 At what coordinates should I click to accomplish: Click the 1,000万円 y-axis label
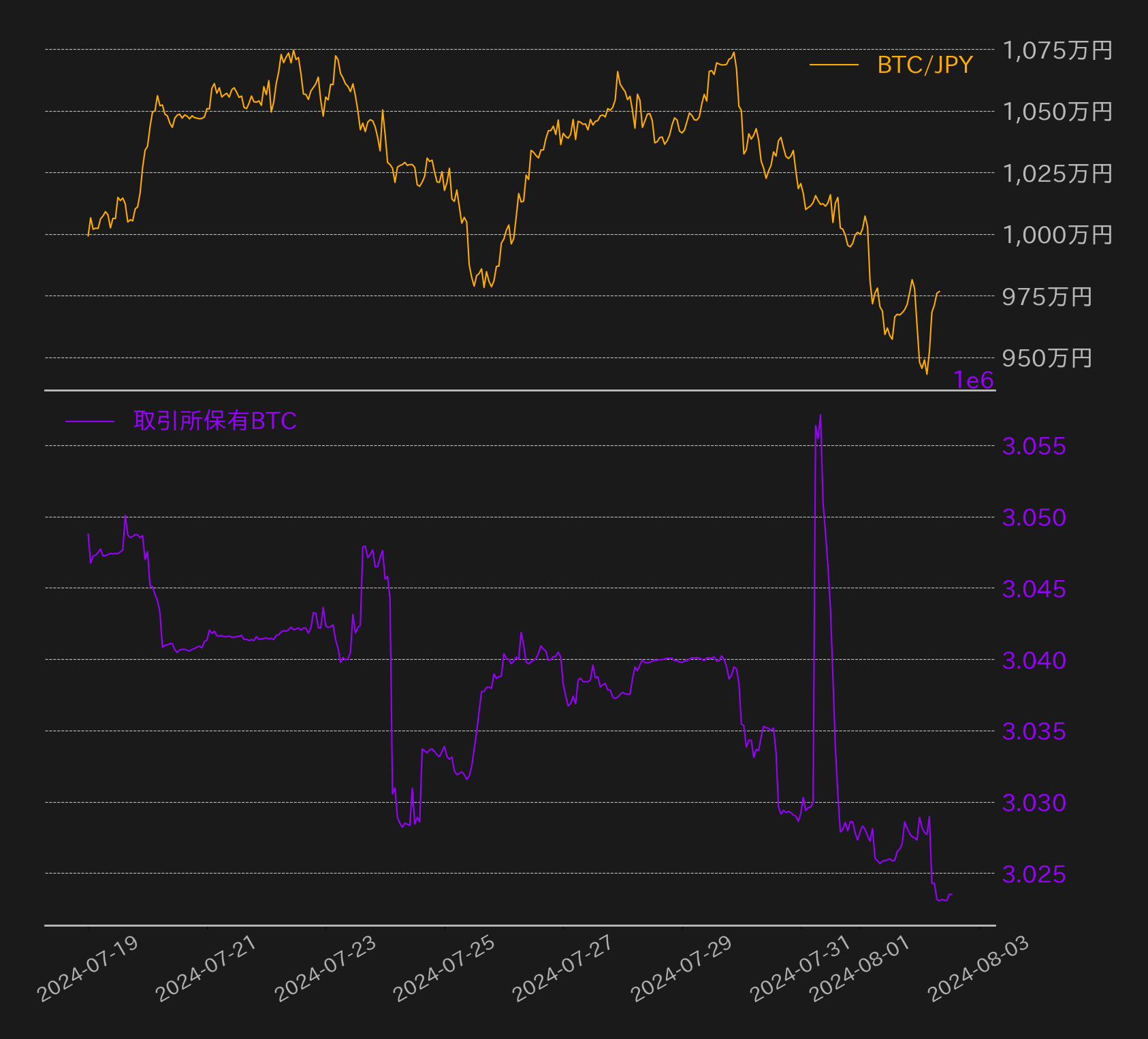[1057, 235]
